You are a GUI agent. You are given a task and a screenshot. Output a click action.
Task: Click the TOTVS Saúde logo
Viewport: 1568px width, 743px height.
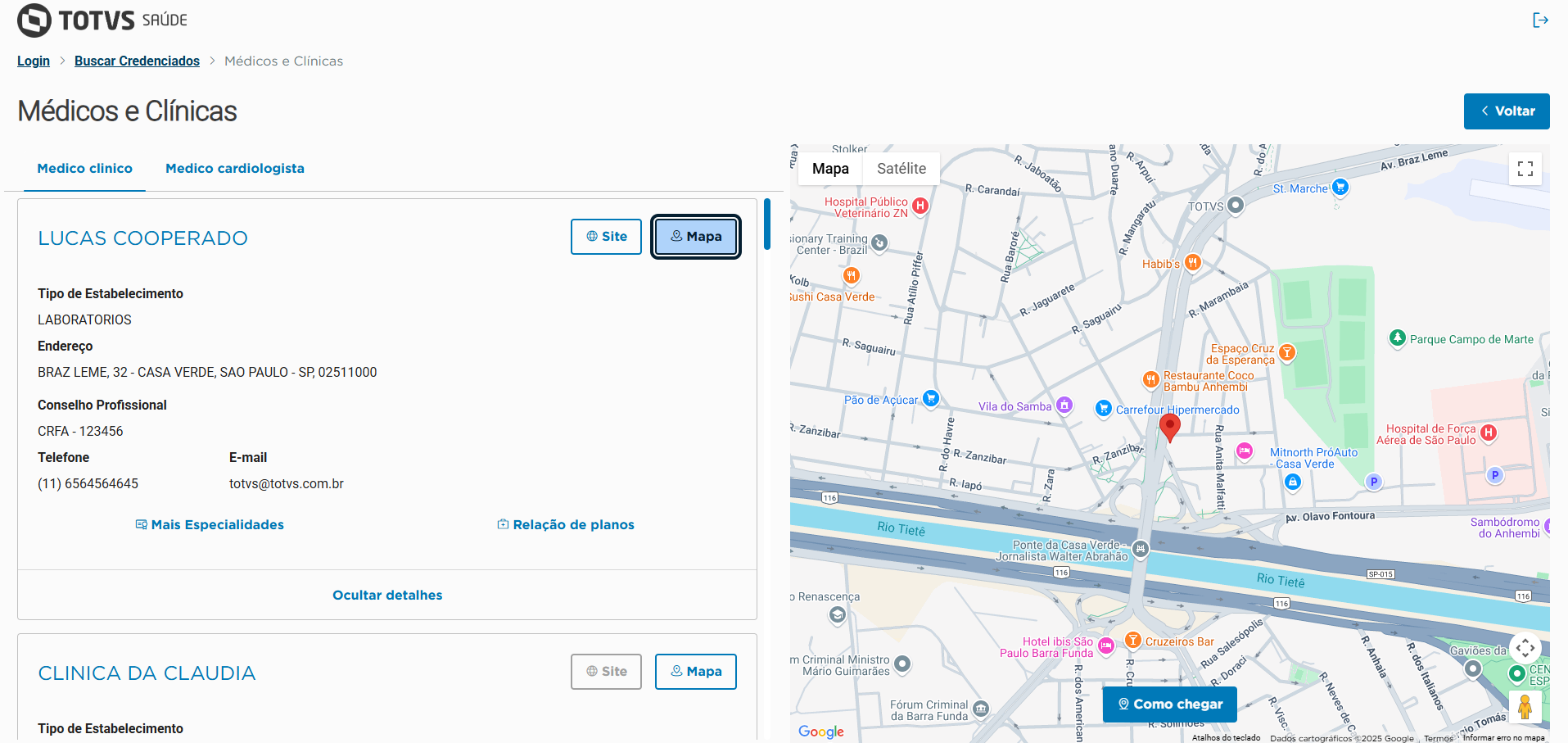click(x=102, y=20)
